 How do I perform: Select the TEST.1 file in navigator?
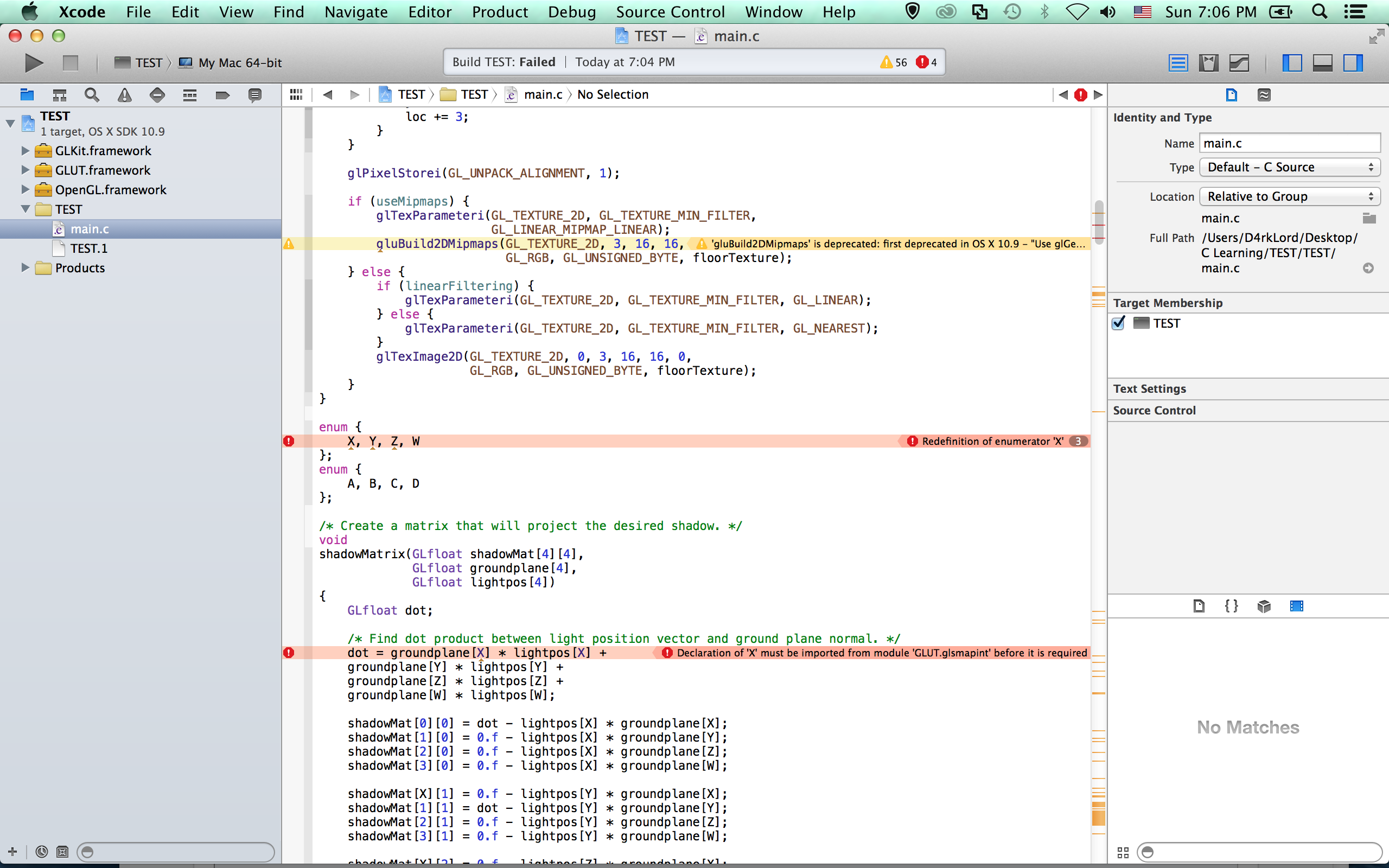[88, 248]
